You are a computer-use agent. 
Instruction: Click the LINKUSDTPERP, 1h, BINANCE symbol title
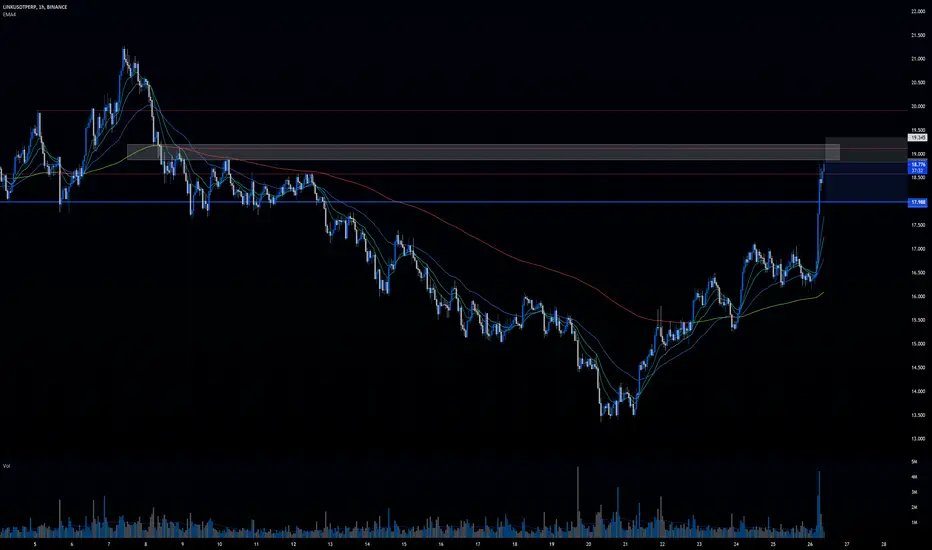pyautogui.click(x=35, y=7)
